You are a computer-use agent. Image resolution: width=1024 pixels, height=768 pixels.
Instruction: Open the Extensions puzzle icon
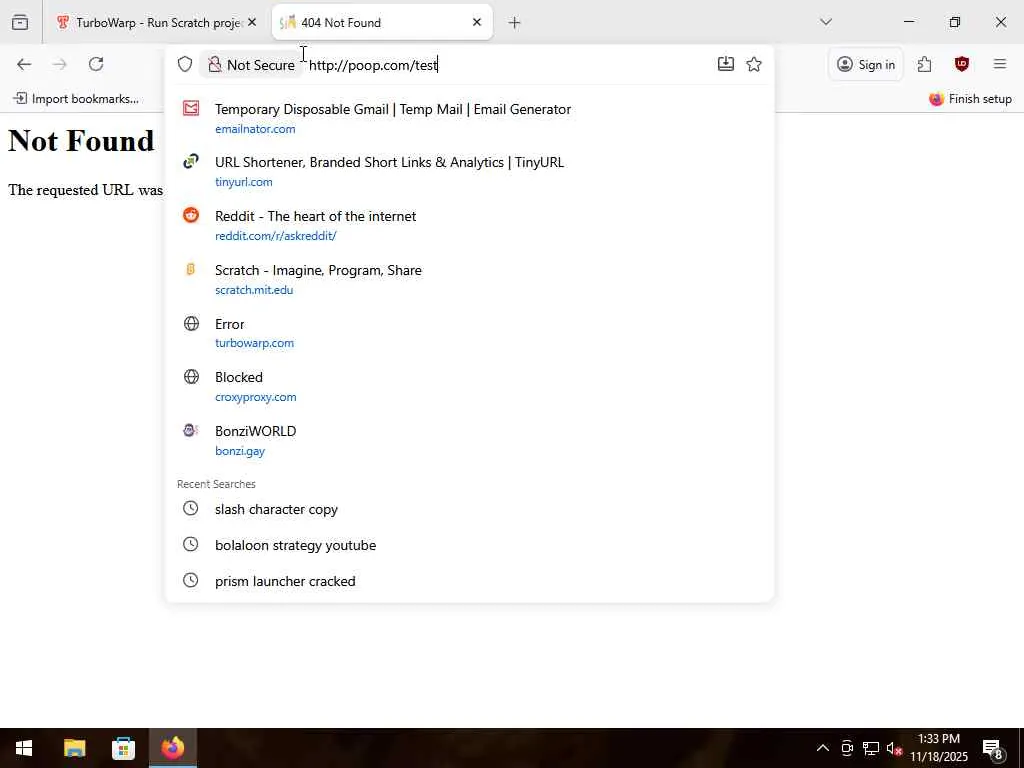[924, 64]
